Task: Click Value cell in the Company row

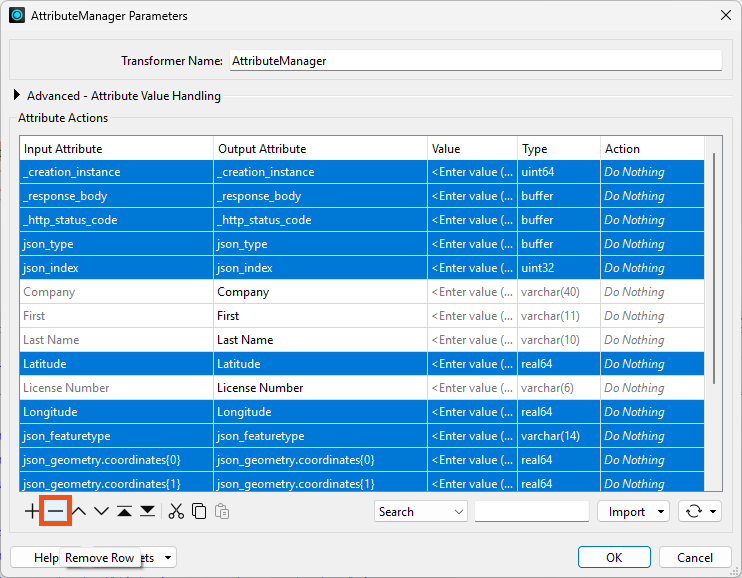Action: coord(472,292)
